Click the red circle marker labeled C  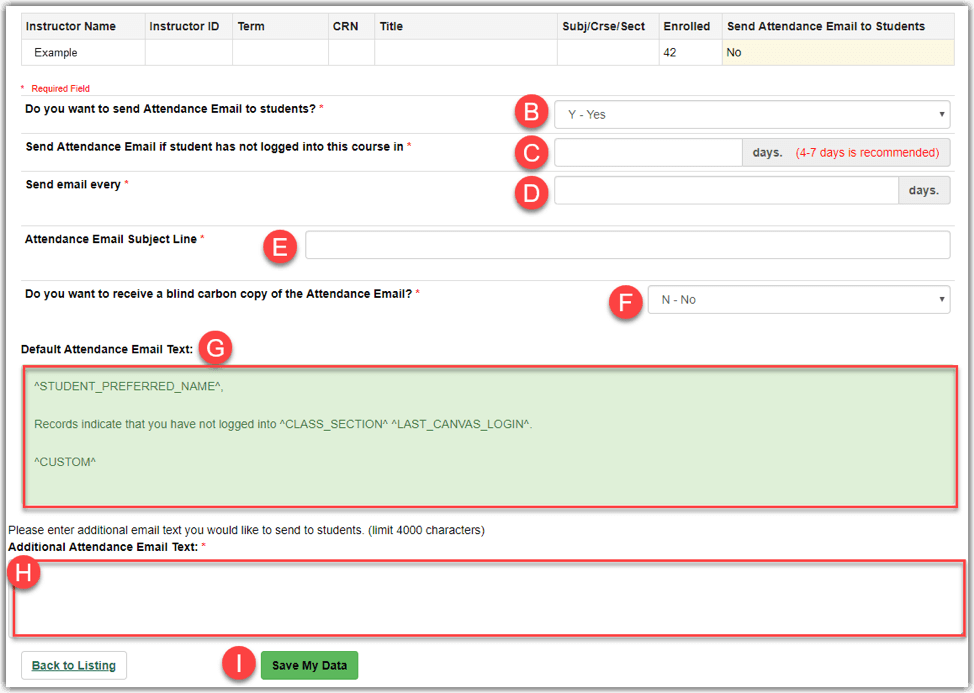531,152
